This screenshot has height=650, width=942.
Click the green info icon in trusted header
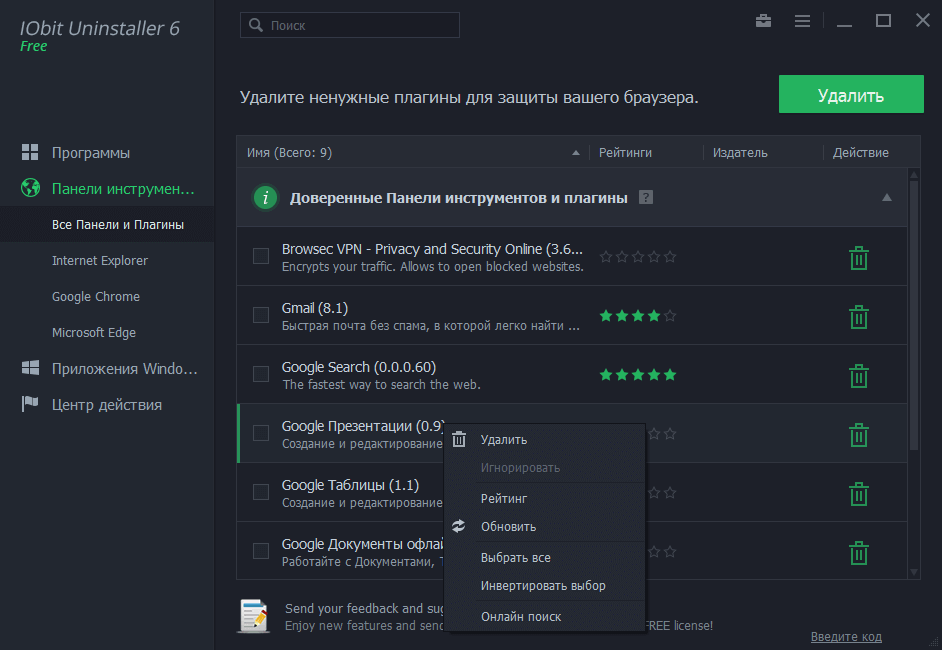tap(265, 197)
